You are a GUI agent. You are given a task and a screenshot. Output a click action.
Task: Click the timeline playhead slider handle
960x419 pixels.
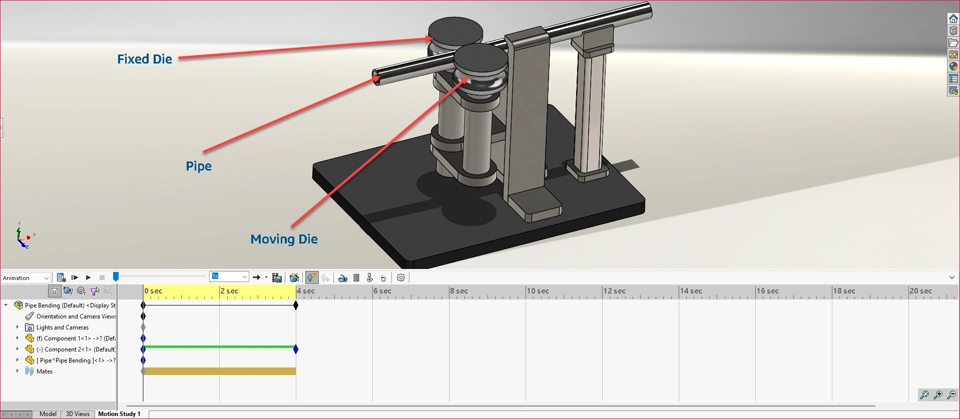click(x=116, y=277)
